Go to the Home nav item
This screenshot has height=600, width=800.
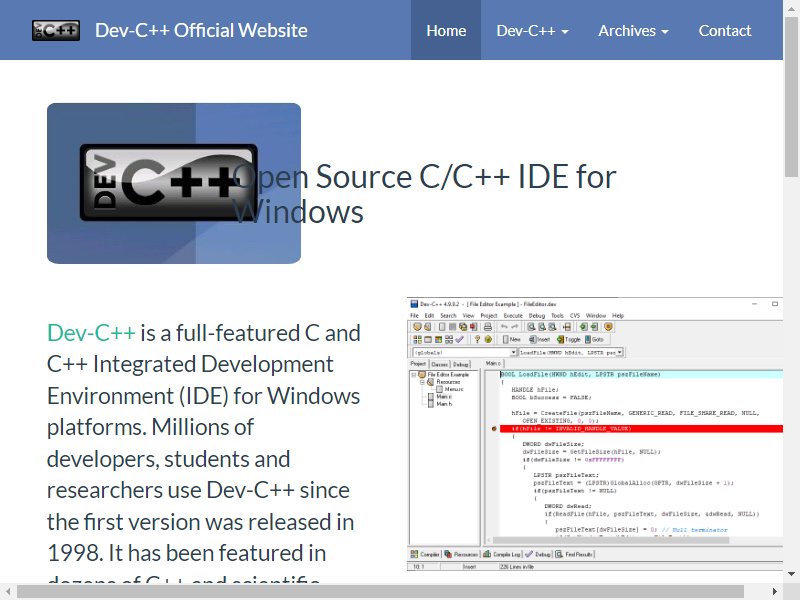tap(446, 31)
